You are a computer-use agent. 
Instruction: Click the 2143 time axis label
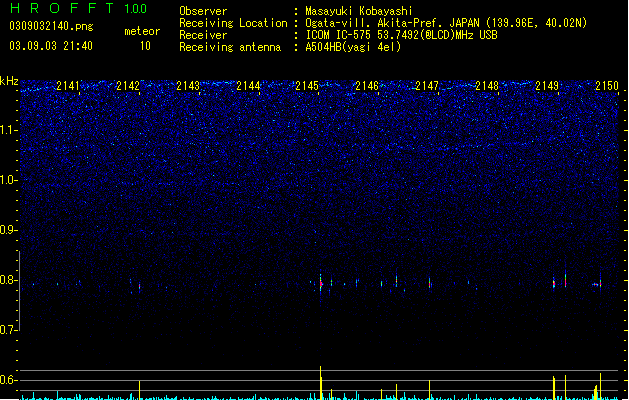pos(188,86)
